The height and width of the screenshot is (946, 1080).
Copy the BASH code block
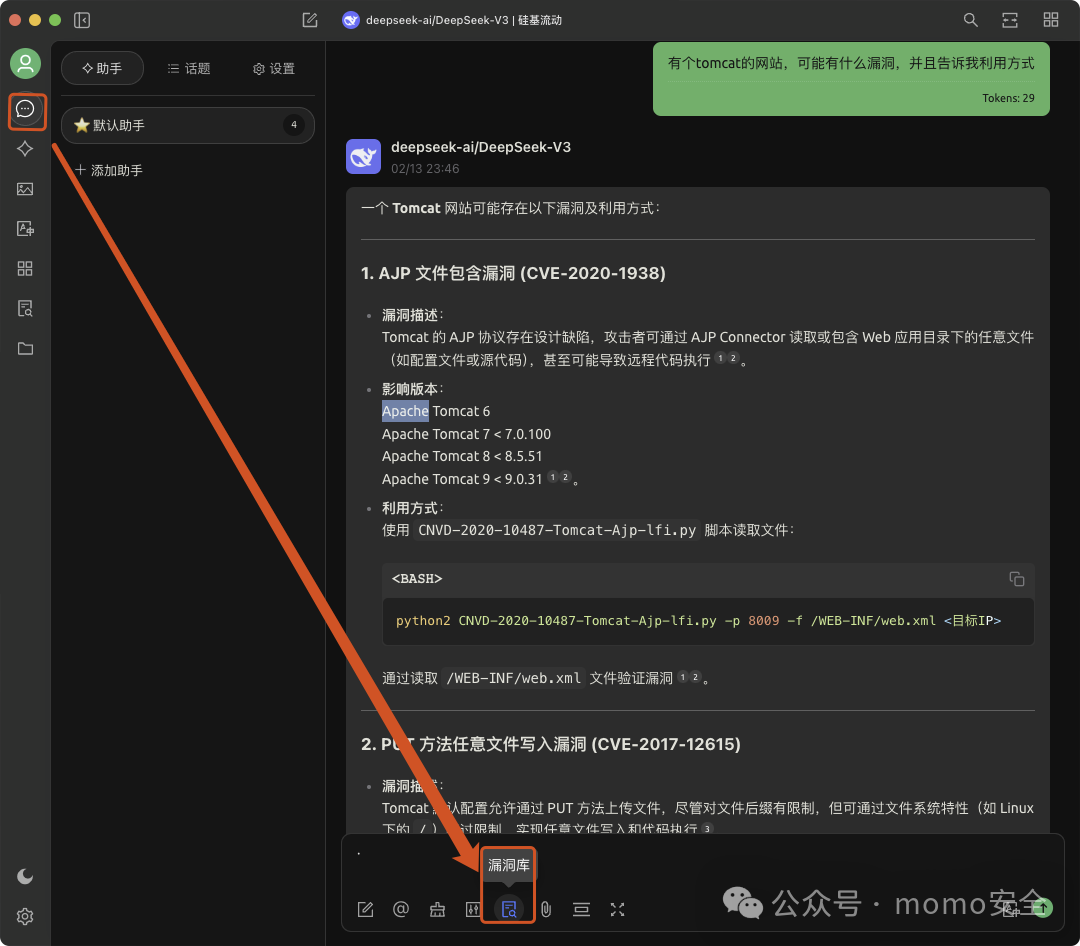pyautogui.click(x=1017, y=579)
